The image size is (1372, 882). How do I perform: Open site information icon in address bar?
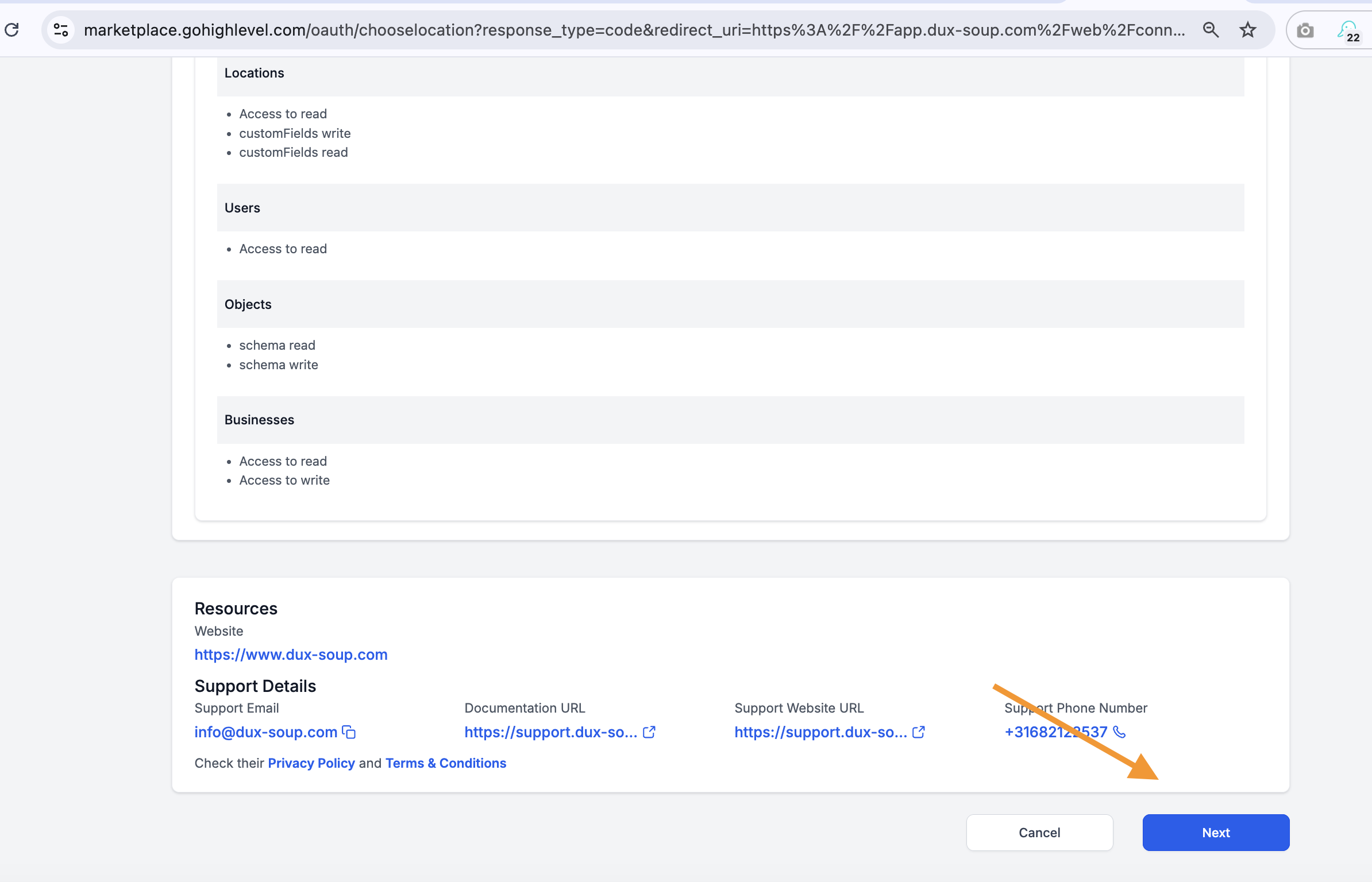coord(61,30)
